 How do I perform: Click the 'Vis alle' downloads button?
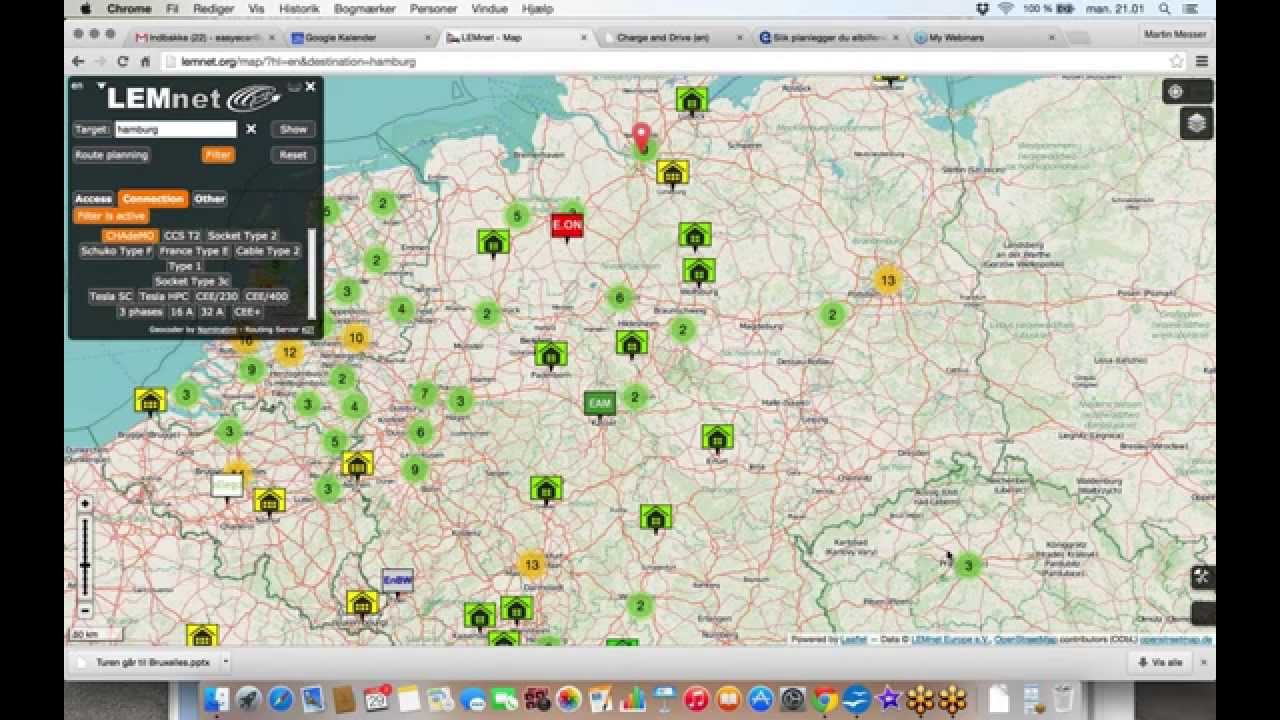[x=1160, y=662]
